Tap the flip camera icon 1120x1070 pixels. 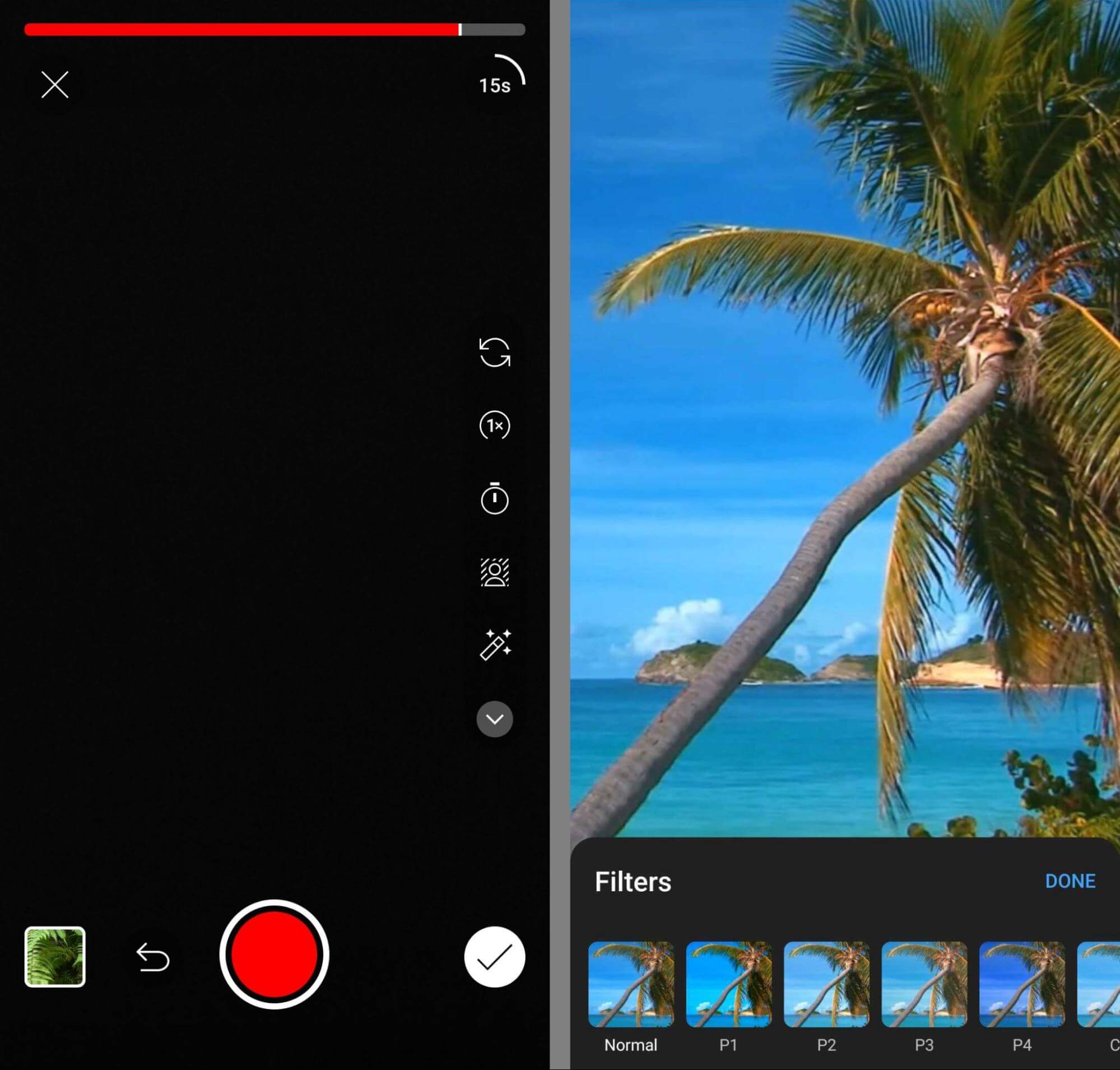click(x=493, y=352)
